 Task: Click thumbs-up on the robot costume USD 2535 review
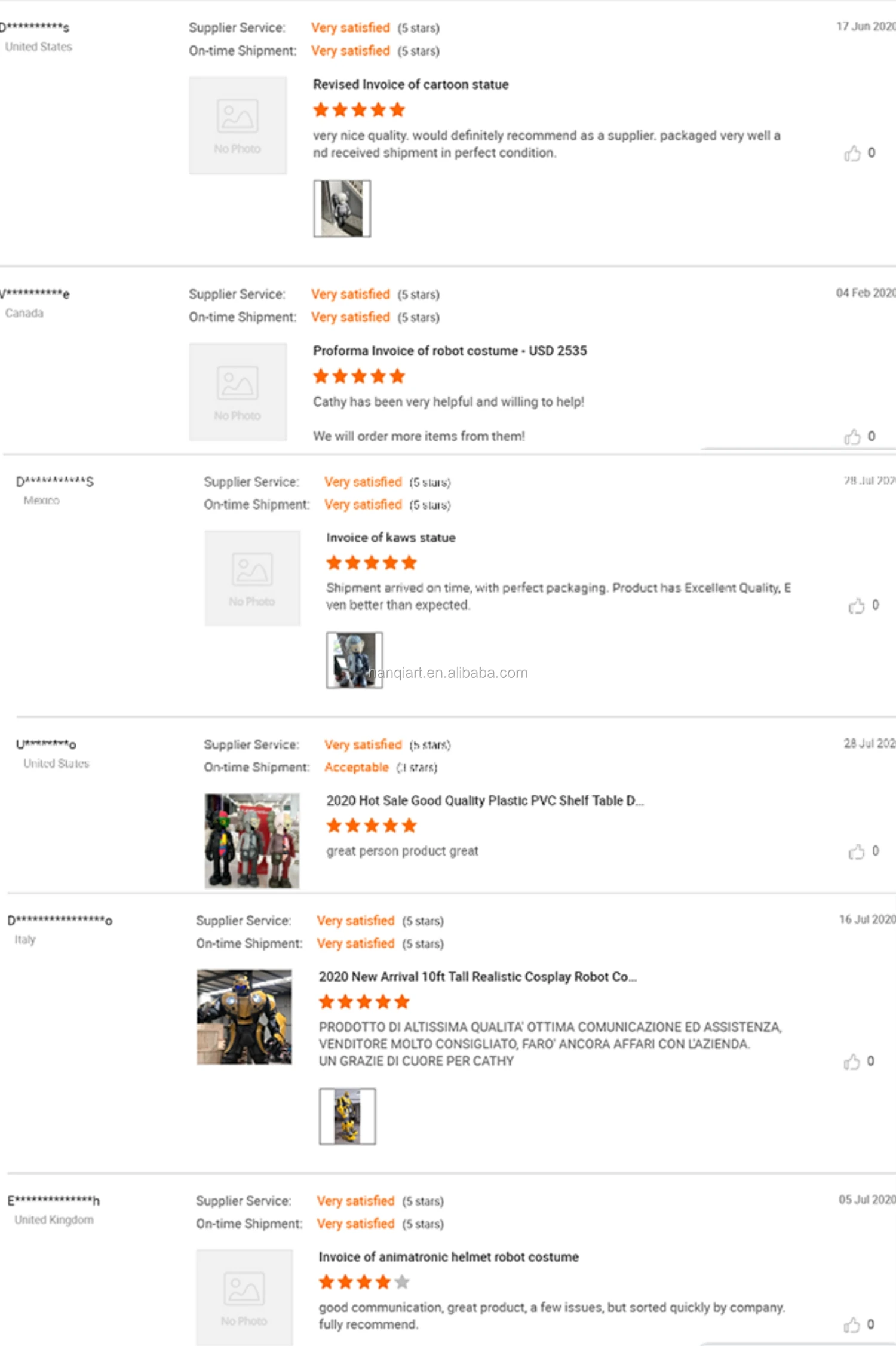pos(852,437)
